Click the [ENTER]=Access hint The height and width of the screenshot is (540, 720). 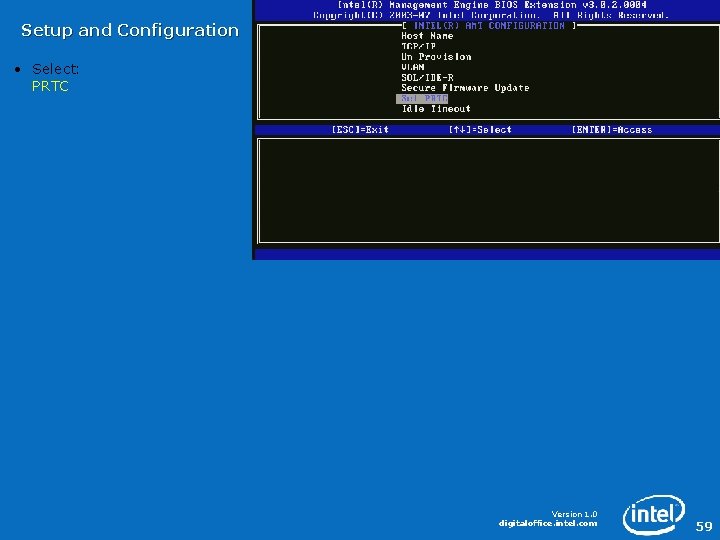(612, 129)
